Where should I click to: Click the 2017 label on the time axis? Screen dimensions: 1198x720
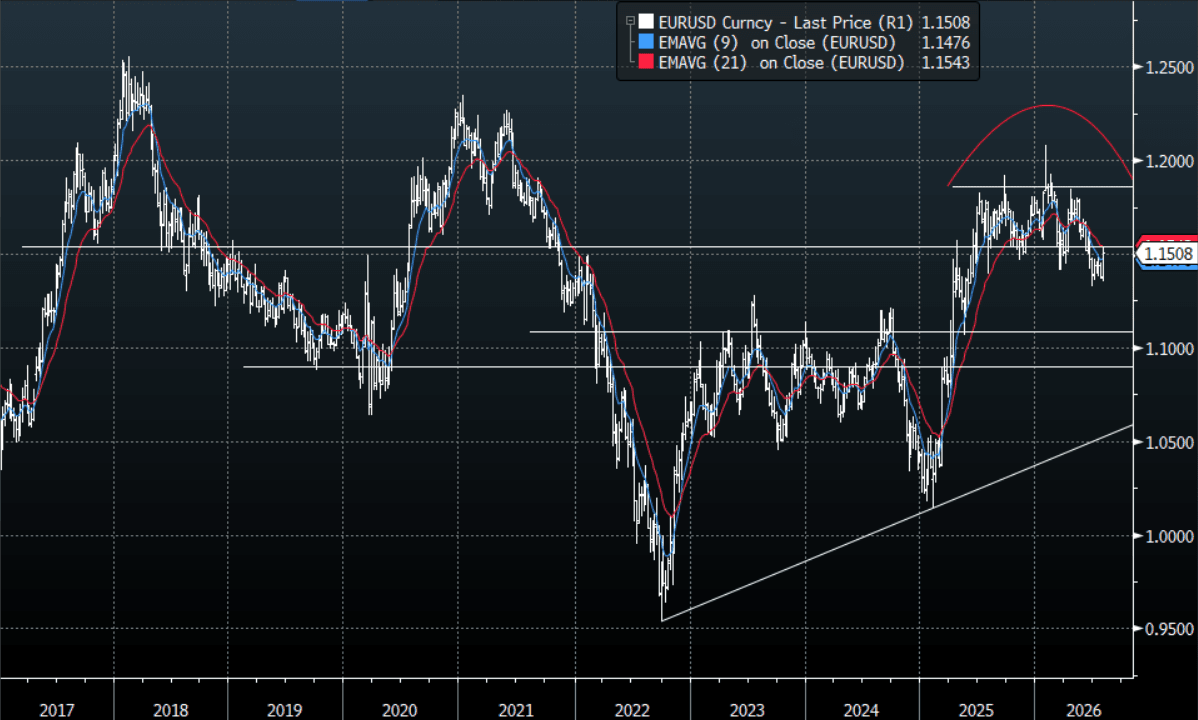pos(57,710)
